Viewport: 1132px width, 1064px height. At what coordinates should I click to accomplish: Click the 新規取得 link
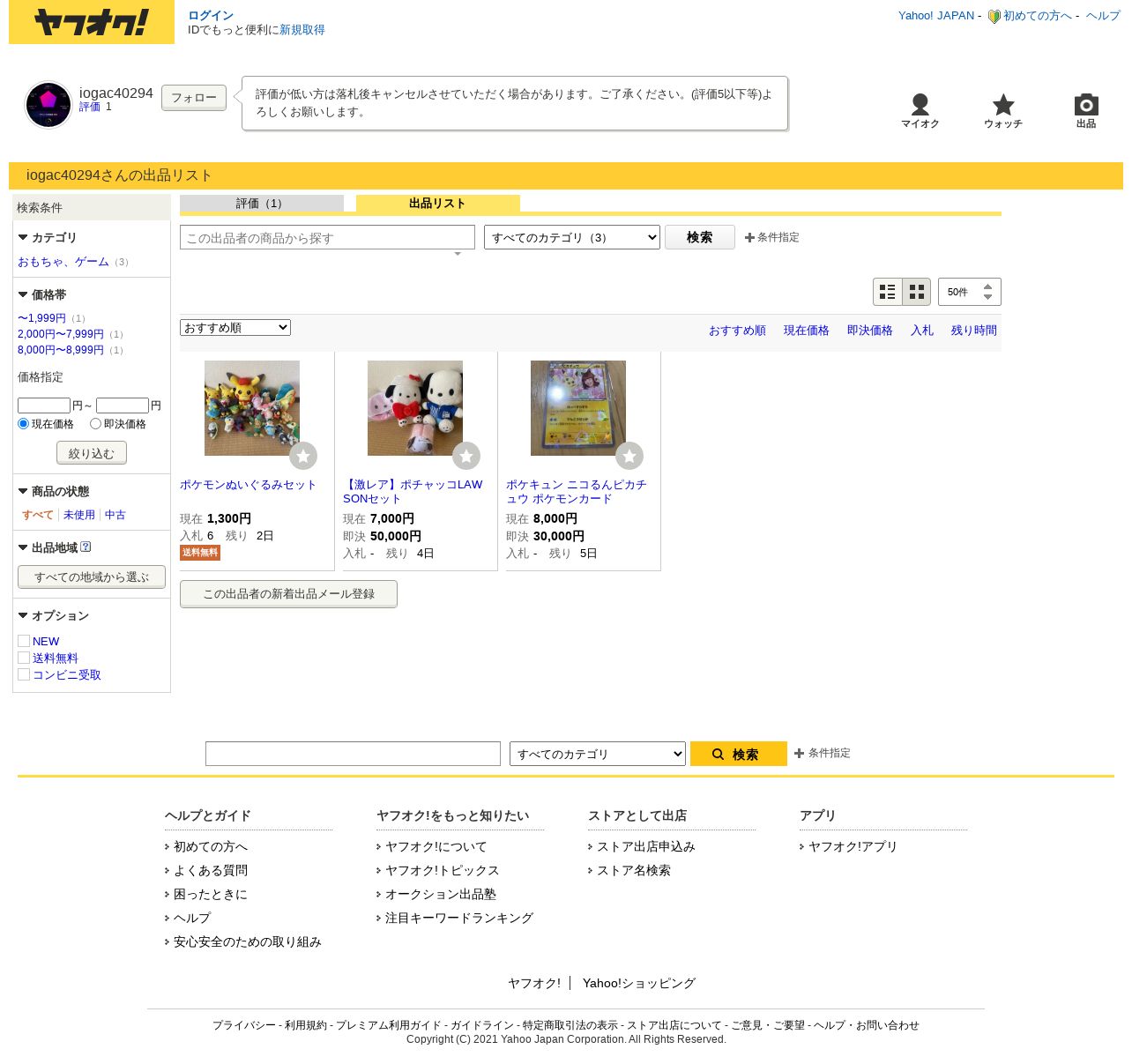pos(302,30)
